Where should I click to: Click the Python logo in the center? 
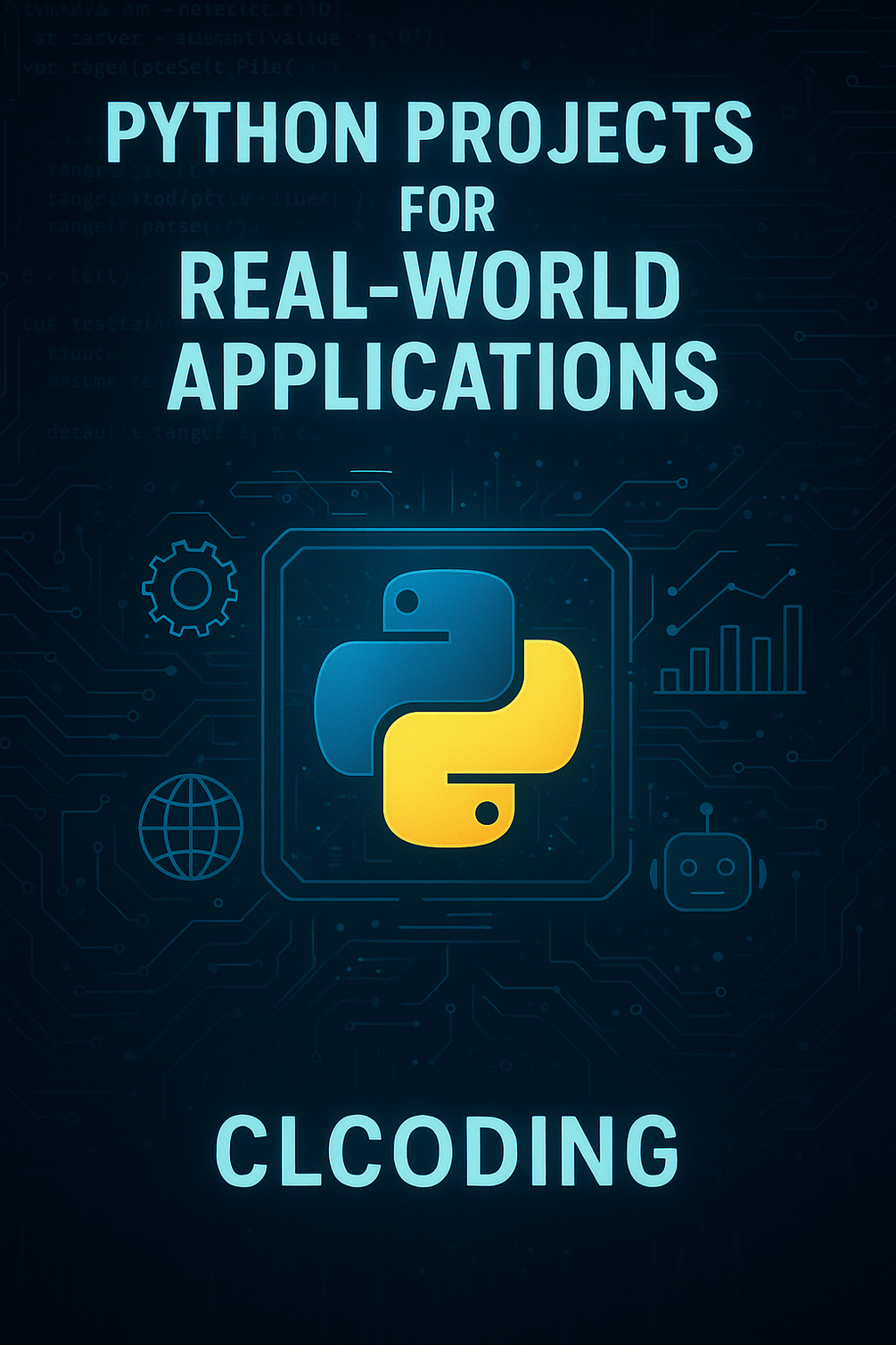point(448,708)
